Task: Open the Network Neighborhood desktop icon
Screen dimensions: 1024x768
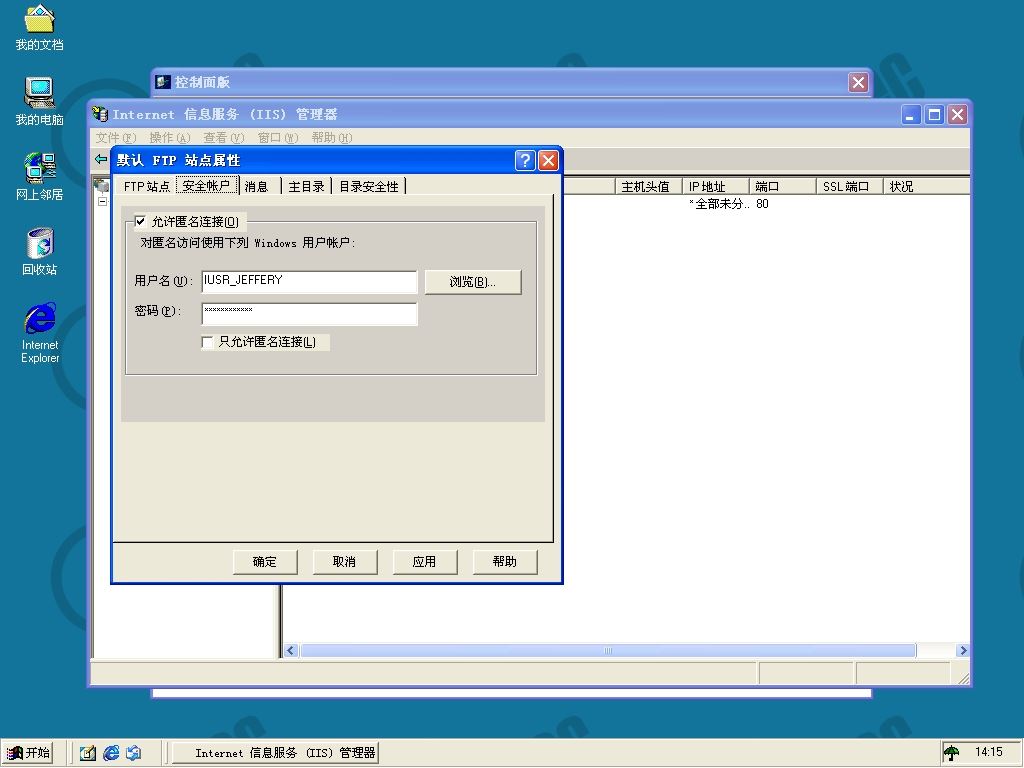Action: [x=39, y=176]
